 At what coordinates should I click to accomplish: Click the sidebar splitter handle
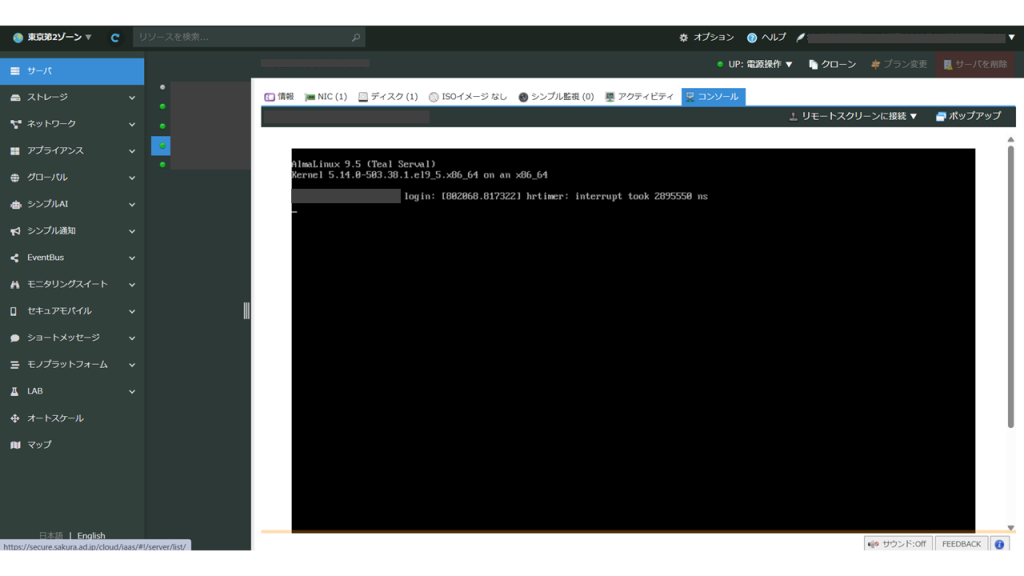[x=246, y=311]
